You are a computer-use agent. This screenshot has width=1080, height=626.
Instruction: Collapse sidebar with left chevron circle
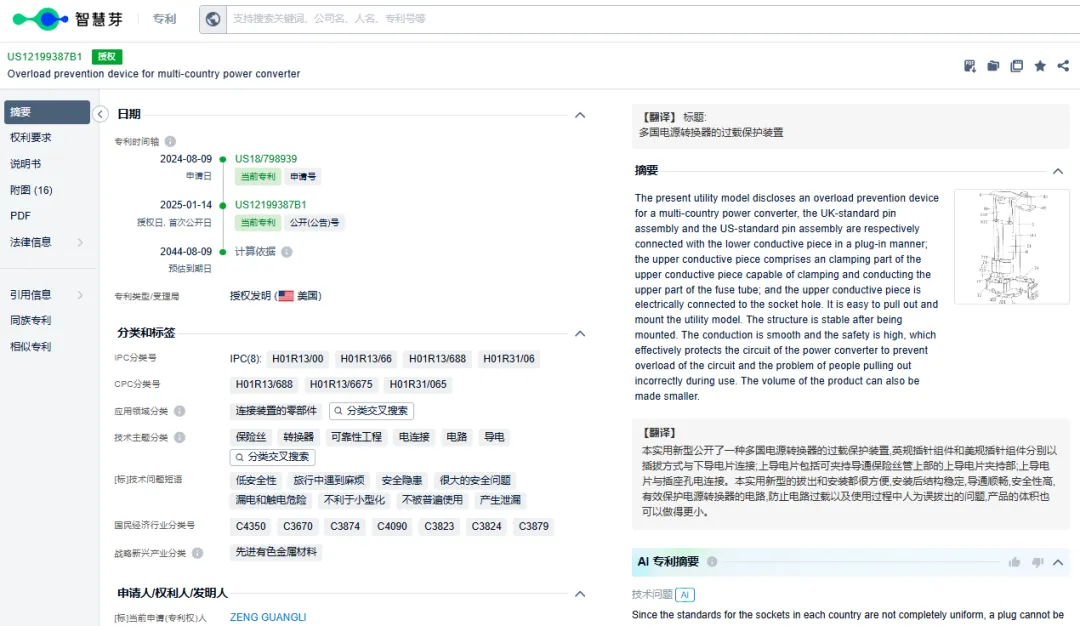101,114
